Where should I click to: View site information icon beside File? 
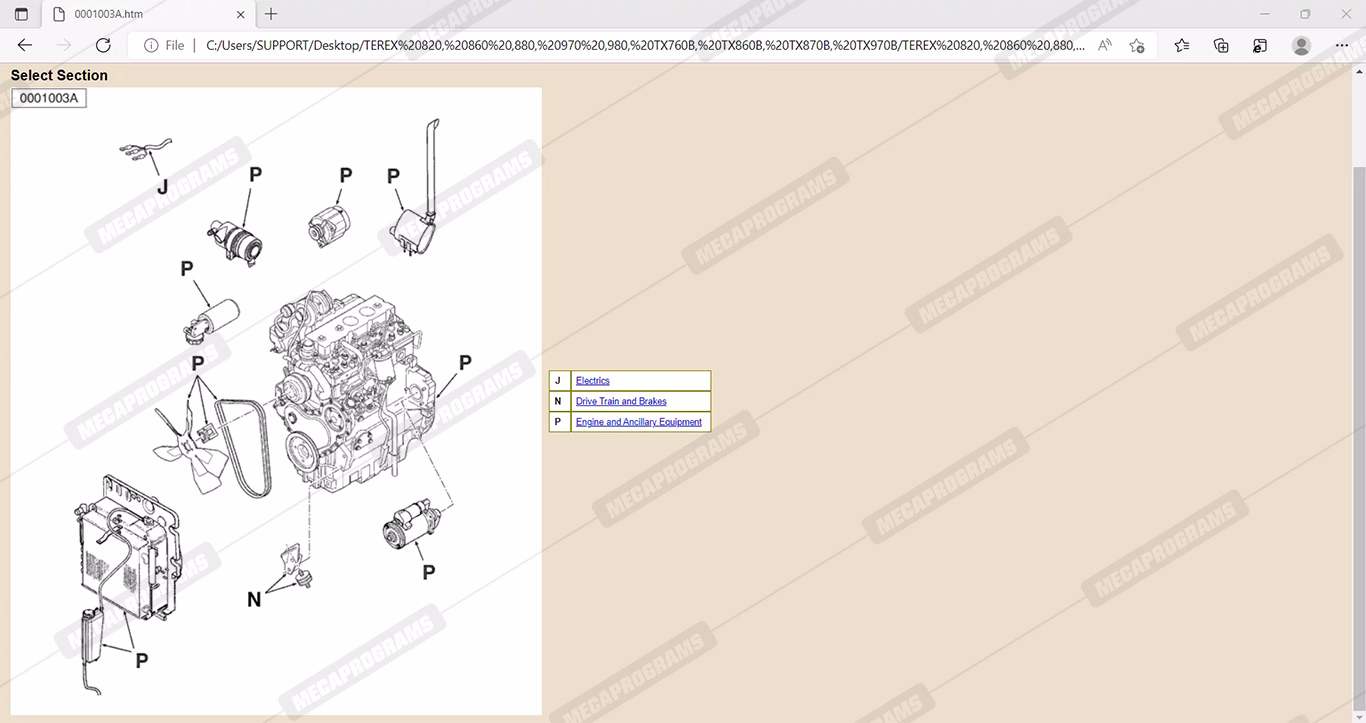[x=151, y=45]
